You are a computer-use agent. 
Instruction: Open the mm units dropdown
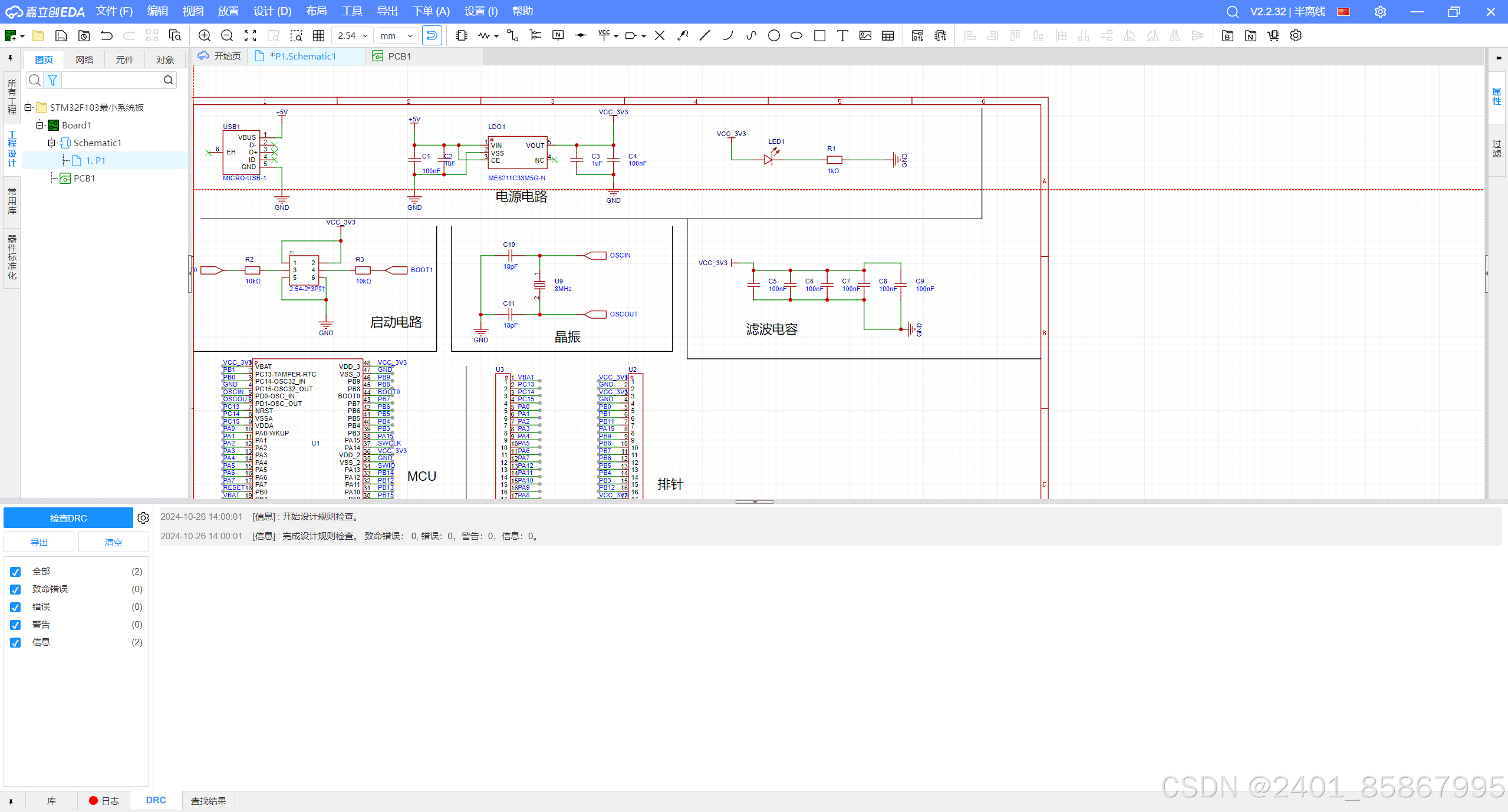[x=397, y=36]
